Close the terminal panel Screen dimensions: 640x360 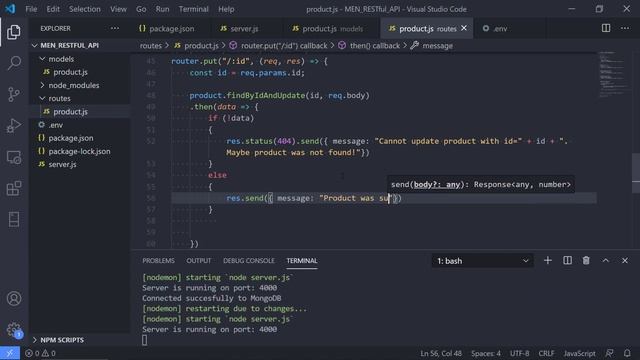point(625,260)
